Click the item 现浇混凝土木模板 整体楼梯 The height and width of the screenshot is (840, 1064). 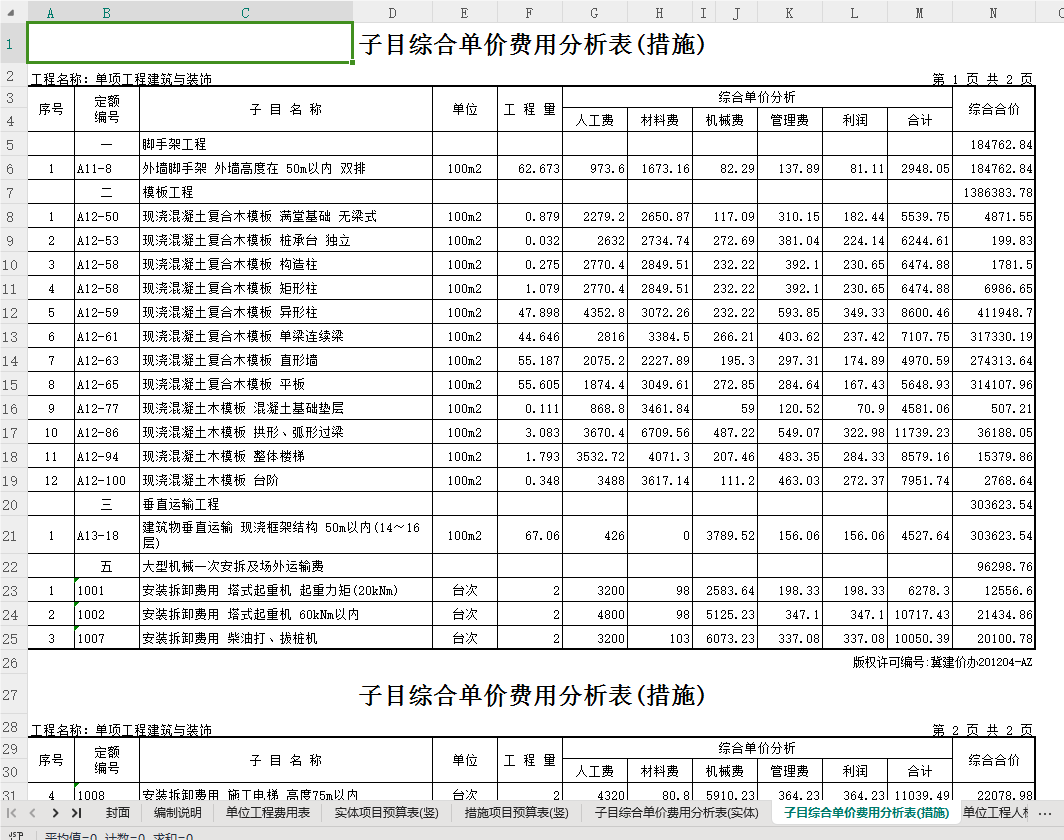pyautogui.click(x=286, y=457)
